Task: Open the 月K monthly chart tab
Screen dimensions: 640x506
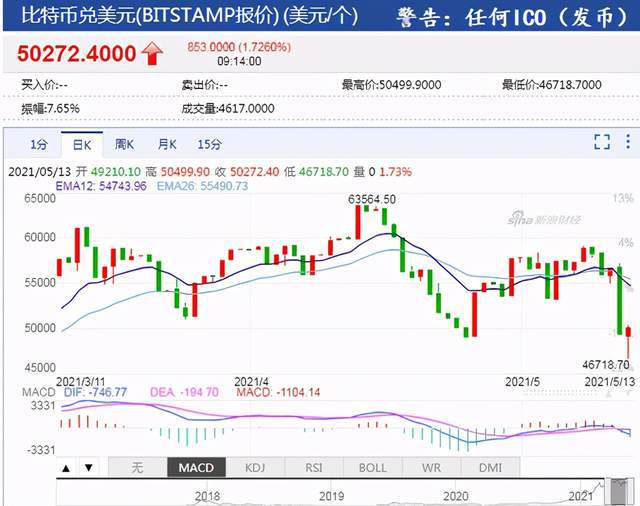Action: (167, 144)
